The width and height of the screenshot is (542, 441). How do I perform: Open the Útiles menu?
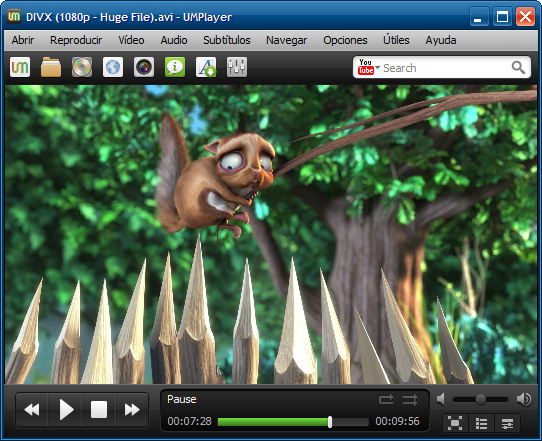[x=396, y=40]
